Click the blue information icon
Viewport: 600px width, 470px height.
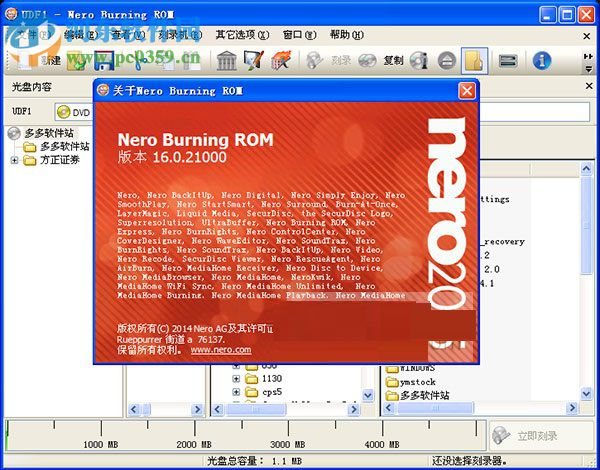pyautogui.click(x=541, y=60)
